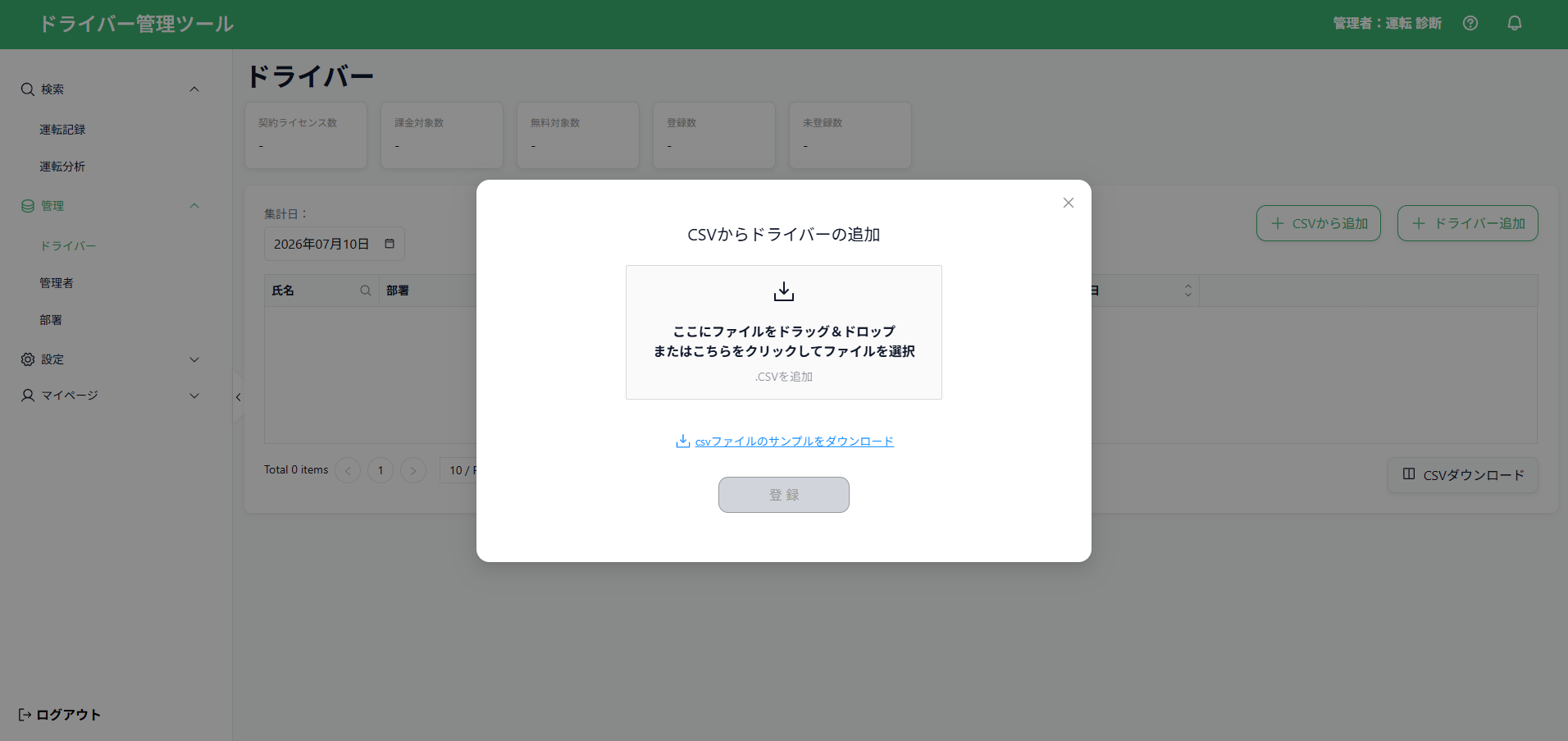Click the calendar icon in date field
The width and height of the screenshot is (1568, 741).
[390, 244]
